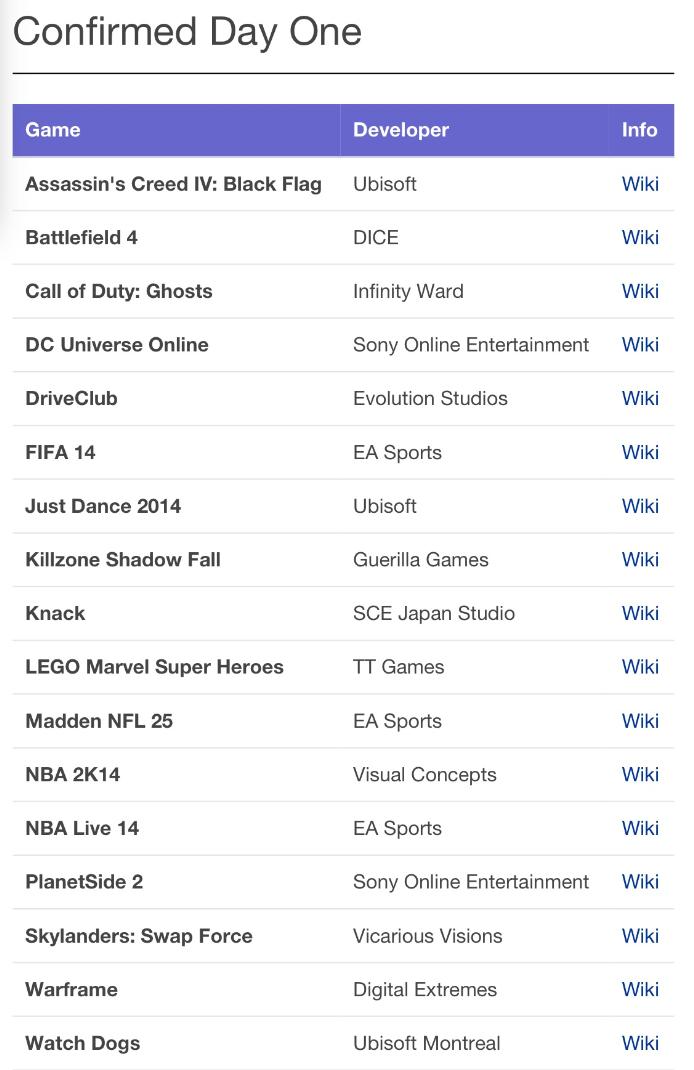Open the Wiki link for Warframe
Viewport: 694px width, 1070px height.
(640, 989)
